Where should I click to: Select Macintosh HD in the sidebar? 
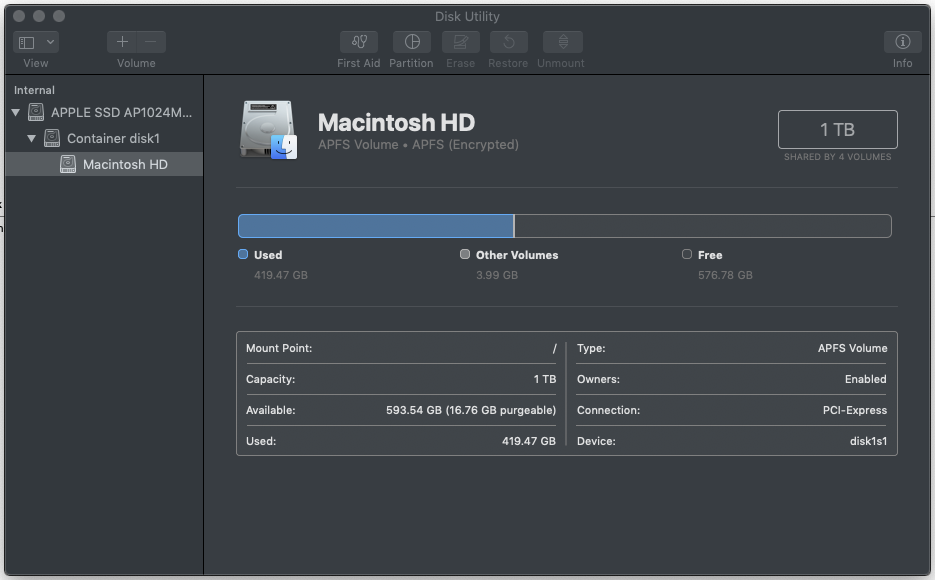(104, 164)
